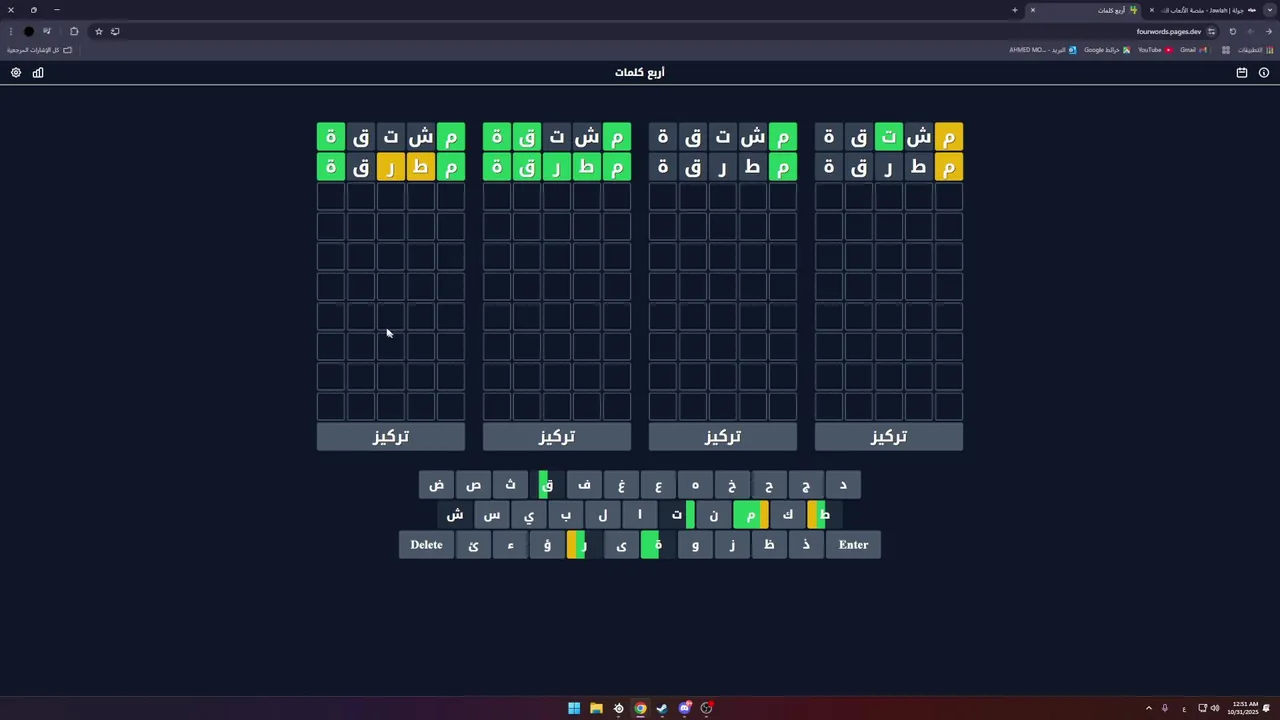Tap the م key on the keyboard
Screen dimensions: 1280x720
(x=751, y=515)
